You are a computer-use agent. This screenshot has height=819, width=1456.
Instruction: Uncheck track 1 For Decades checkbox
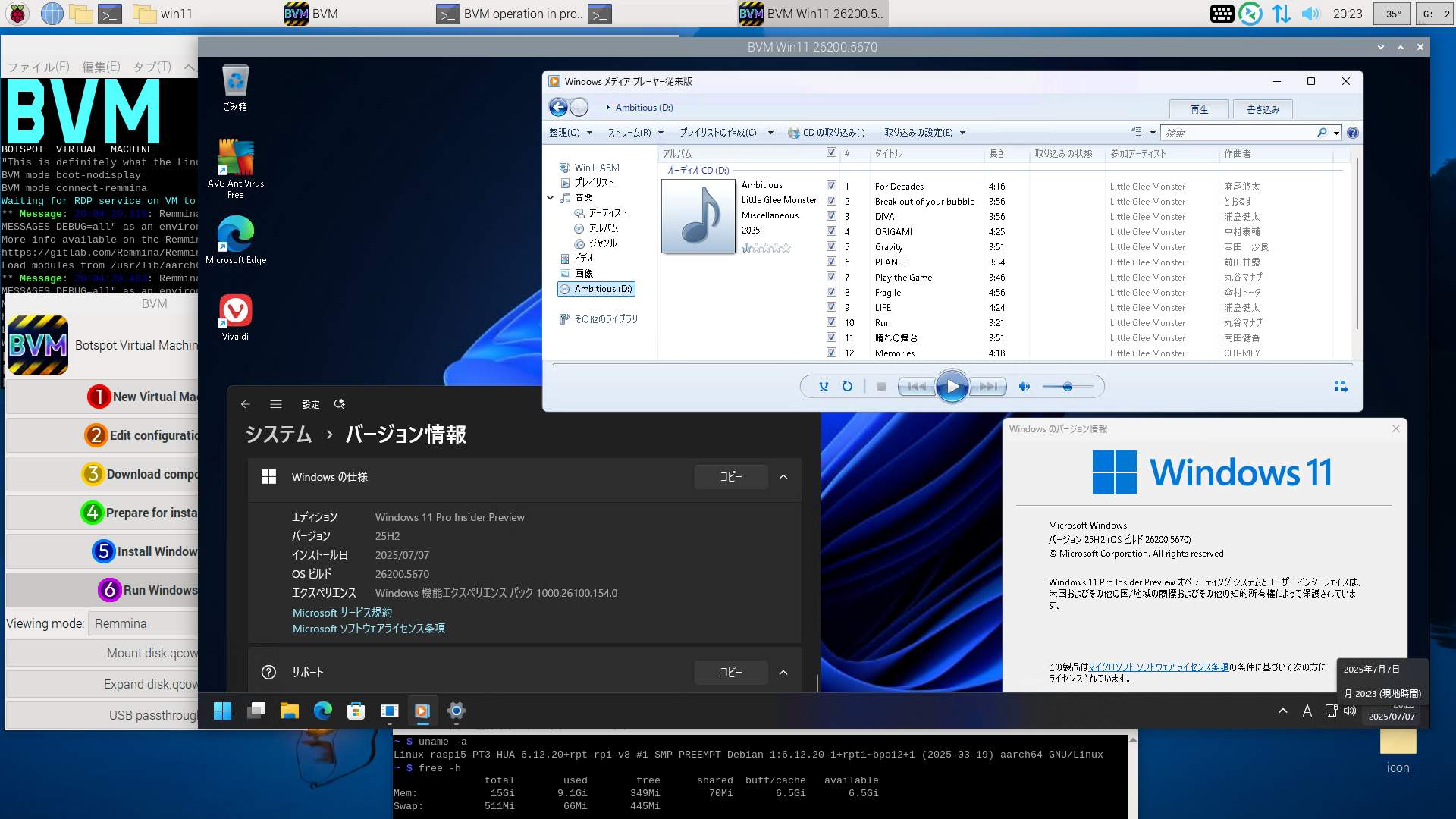pyautogui.click(x=831, y=186)
